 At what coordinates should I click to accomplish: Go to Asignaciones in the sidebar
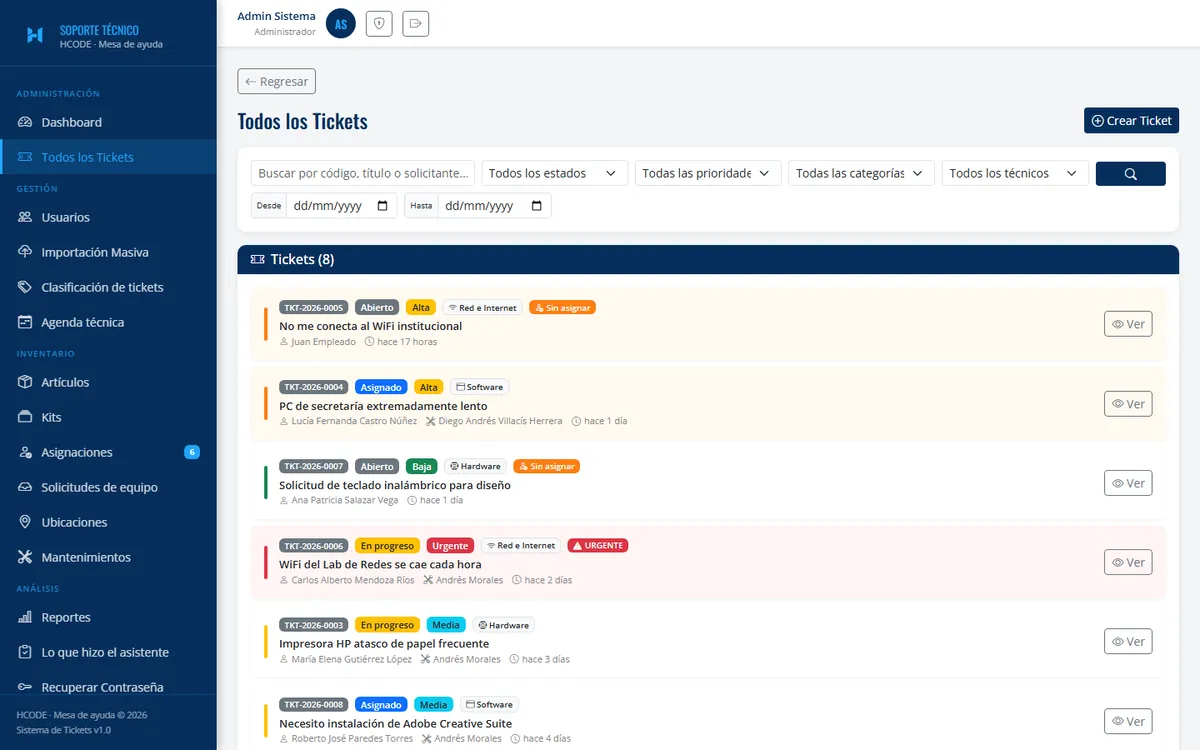(108, 452)
